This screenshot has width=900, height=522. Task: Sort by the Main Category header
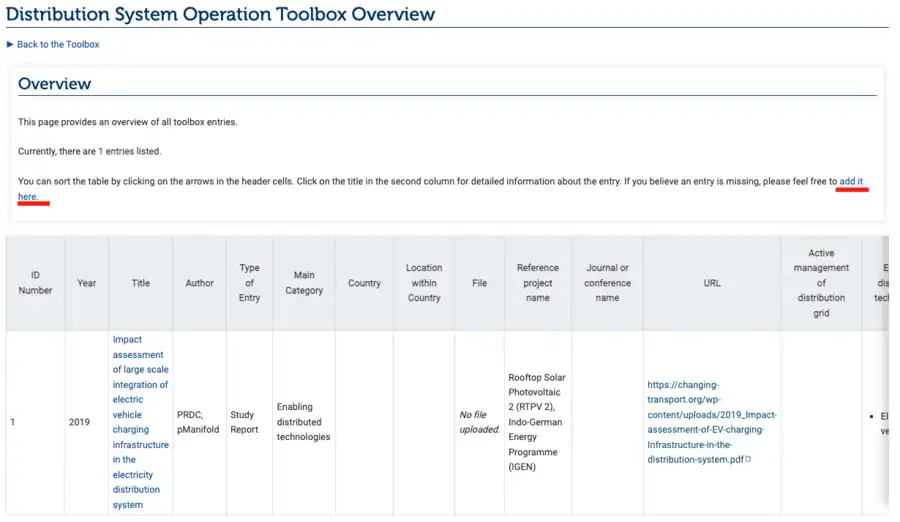pos(304,283)
